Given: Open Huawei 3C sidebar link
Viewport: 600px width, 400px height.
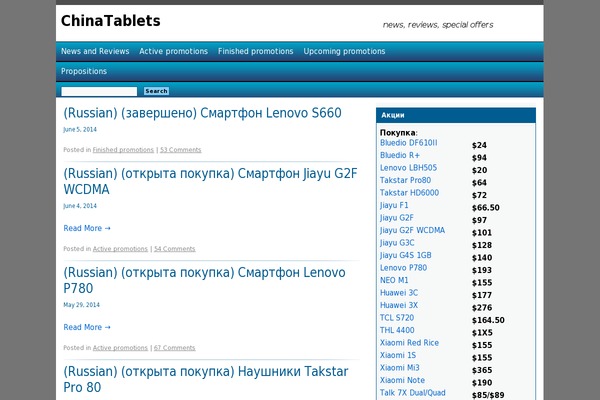Looking at the screenshot, I should 399,293.
